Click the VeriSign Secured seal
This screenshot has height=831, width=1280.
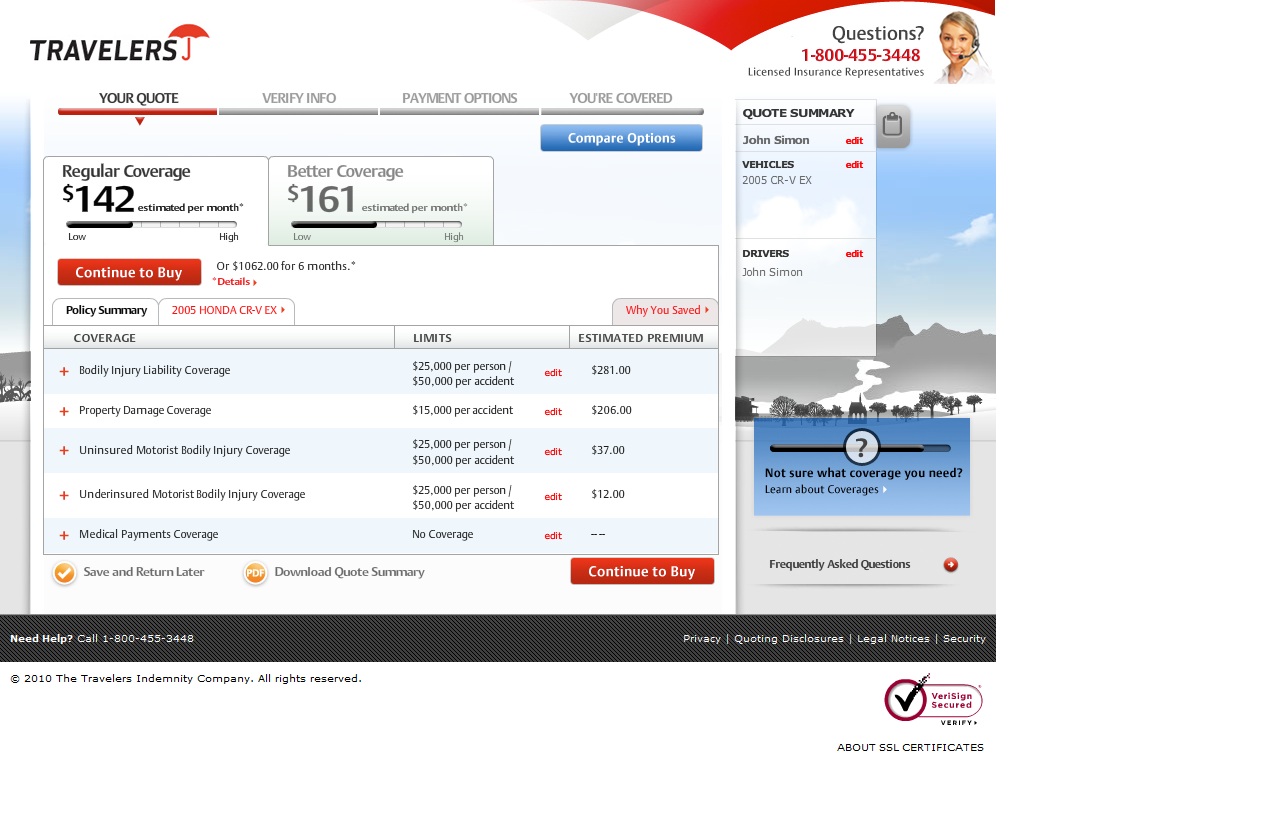pyautogui.click(x=933, y=699)
